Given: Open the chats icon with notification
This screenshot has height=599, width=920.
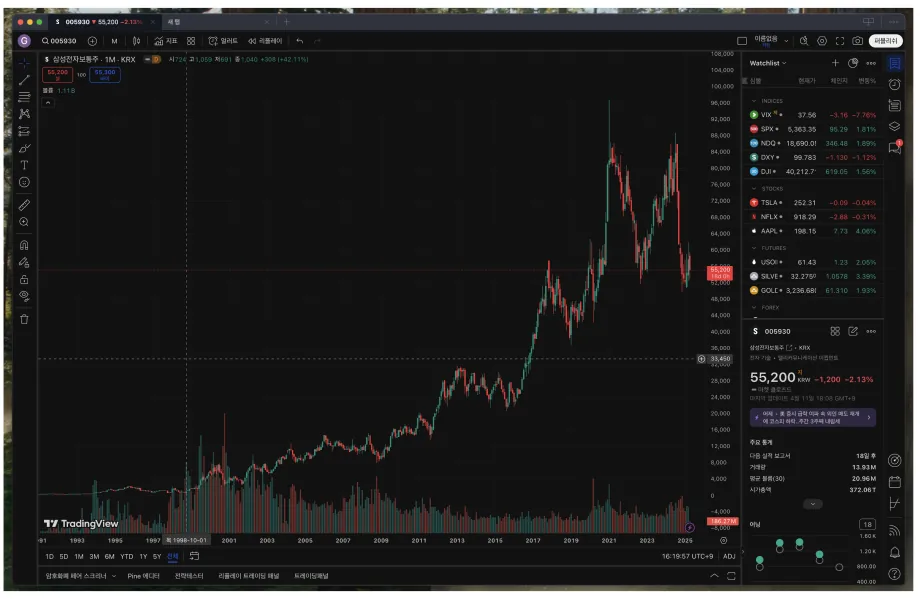Looking at the screenshot, I should (894, 147).
